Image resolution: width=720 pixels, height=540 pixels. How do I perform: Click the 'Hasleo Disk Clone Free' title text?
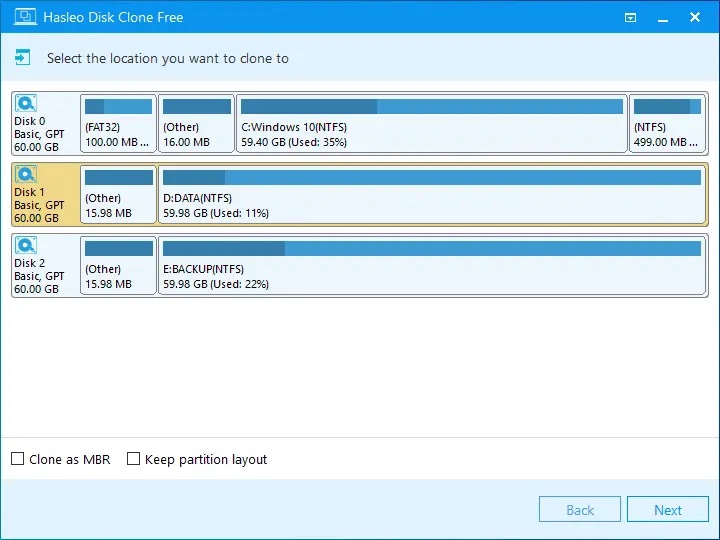pyautogui.click(x=113, y=17)
